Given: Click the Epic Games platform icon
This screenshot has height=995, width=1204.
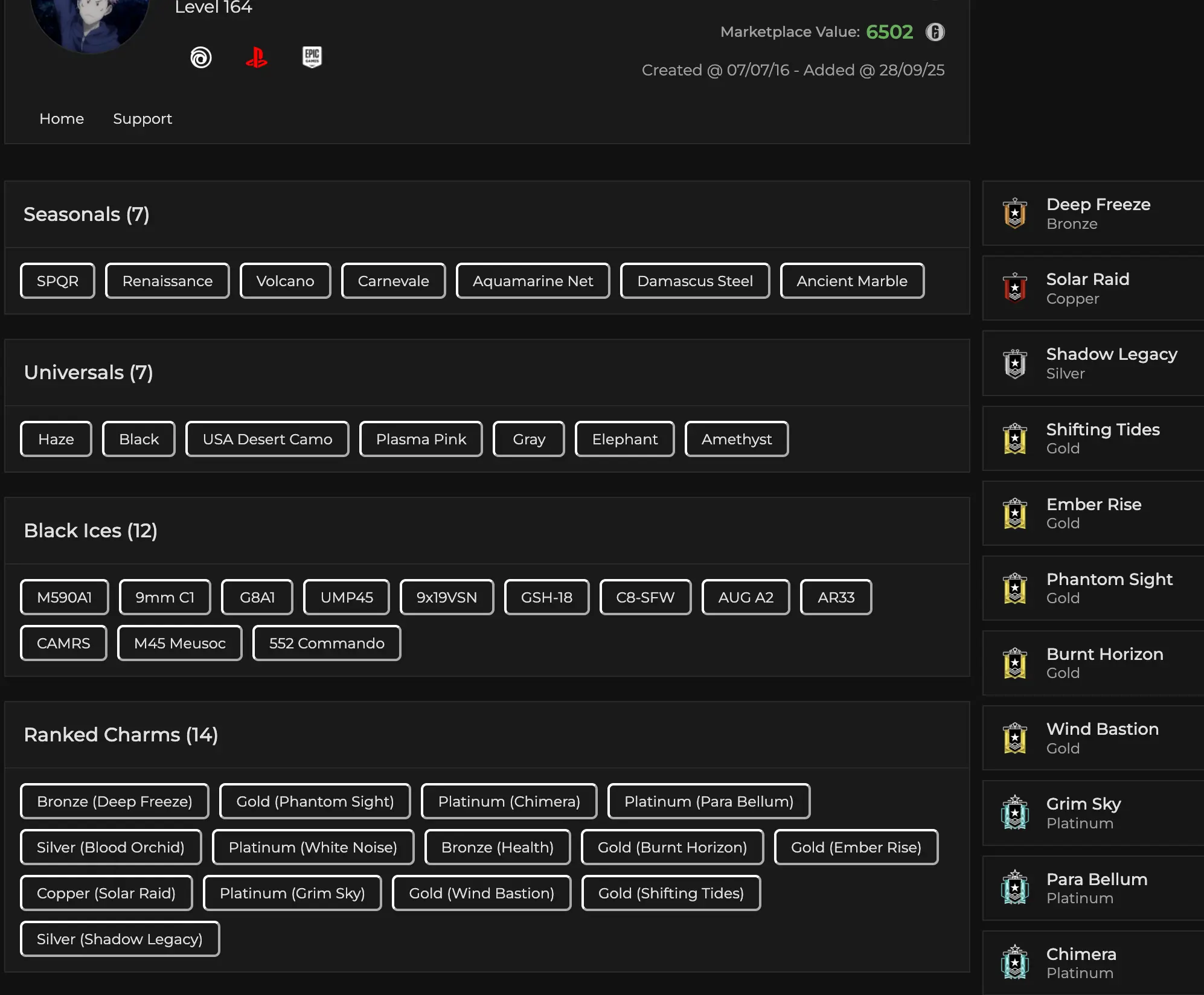Looking at the screenshot, I should (x=312, y=57).
